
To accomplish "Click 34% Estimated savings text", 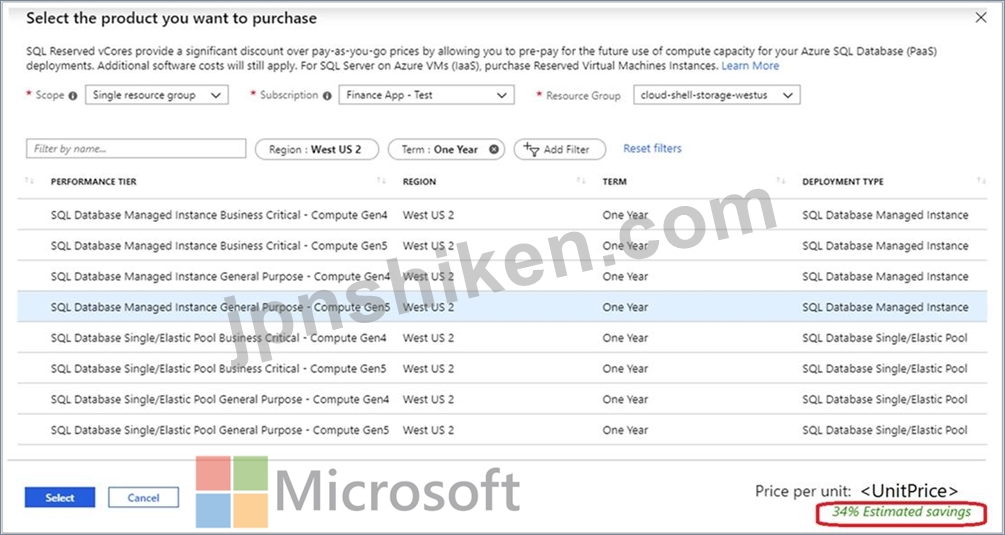I will tap(901, 512).
